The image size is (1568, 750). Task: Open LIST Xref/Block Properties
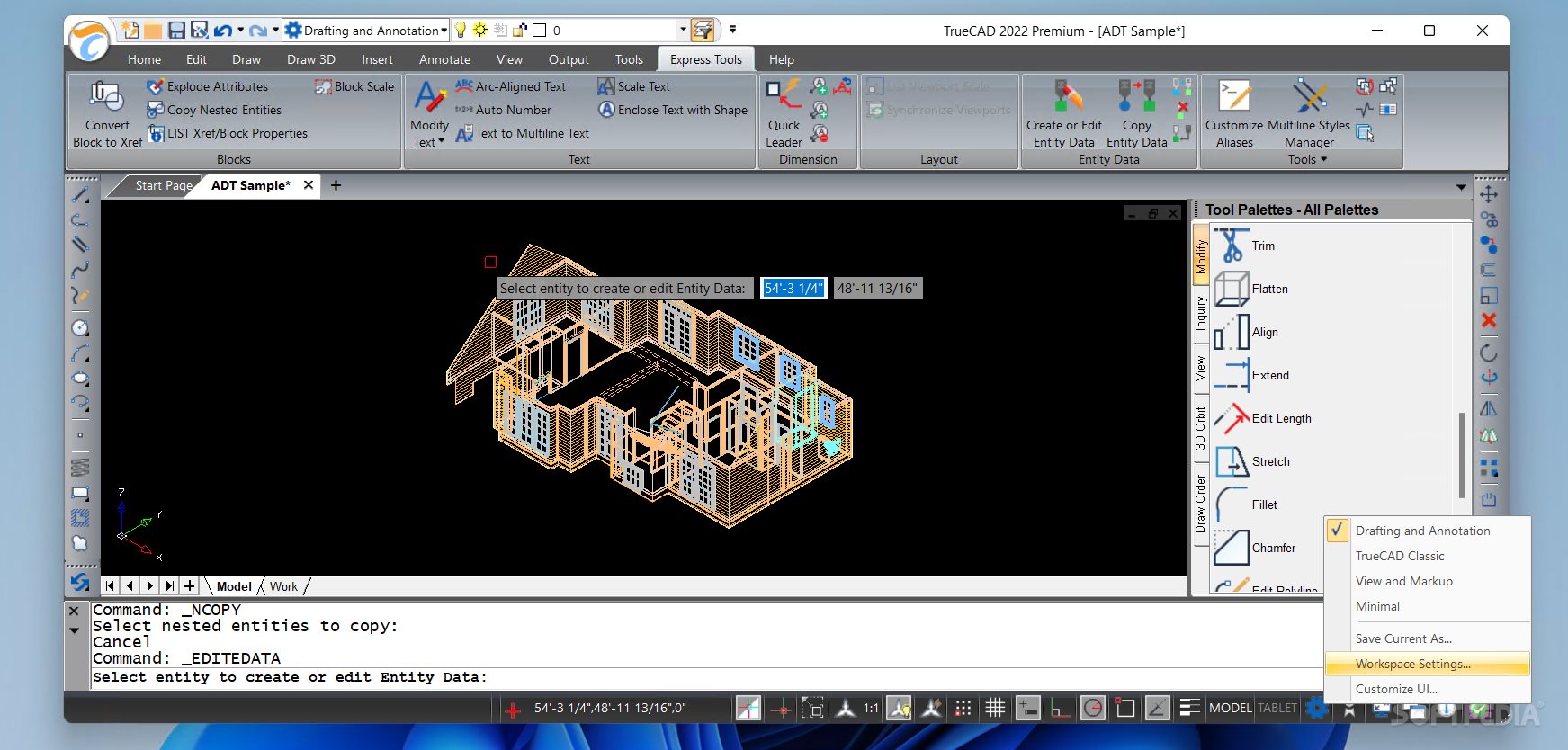click(x=228, y=133)
